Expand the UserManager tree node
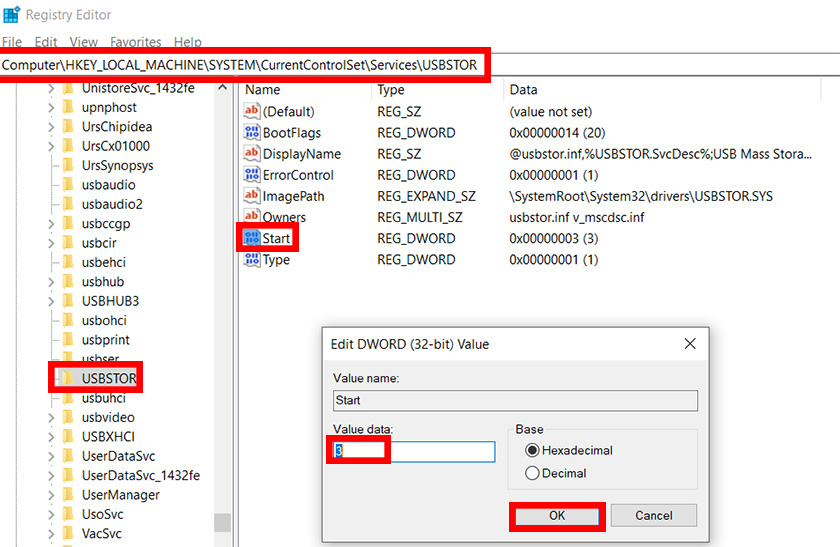 pyautogui.click(x=51, y=495)
